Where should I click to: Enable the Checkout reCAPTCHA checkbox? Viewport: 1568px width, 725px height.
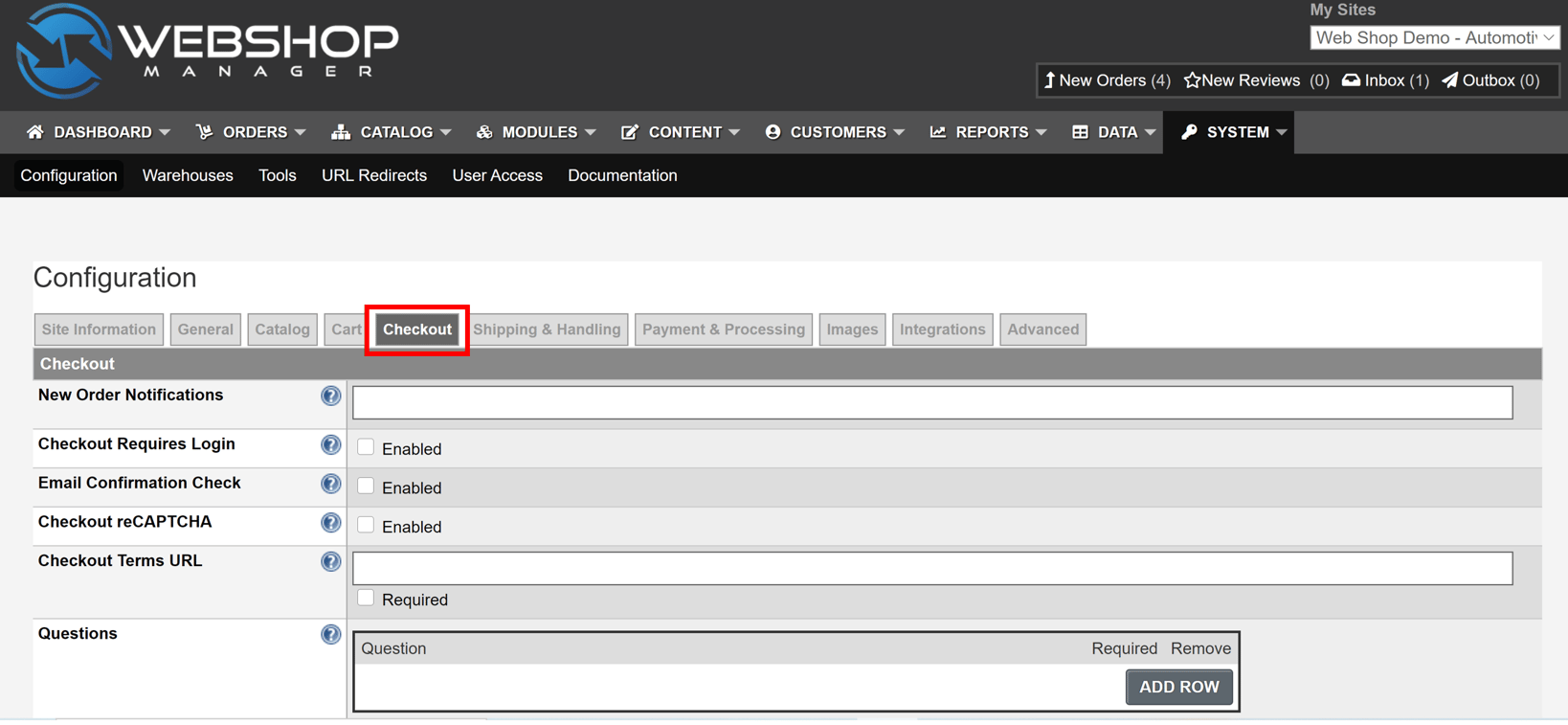(x=366, y=525)
